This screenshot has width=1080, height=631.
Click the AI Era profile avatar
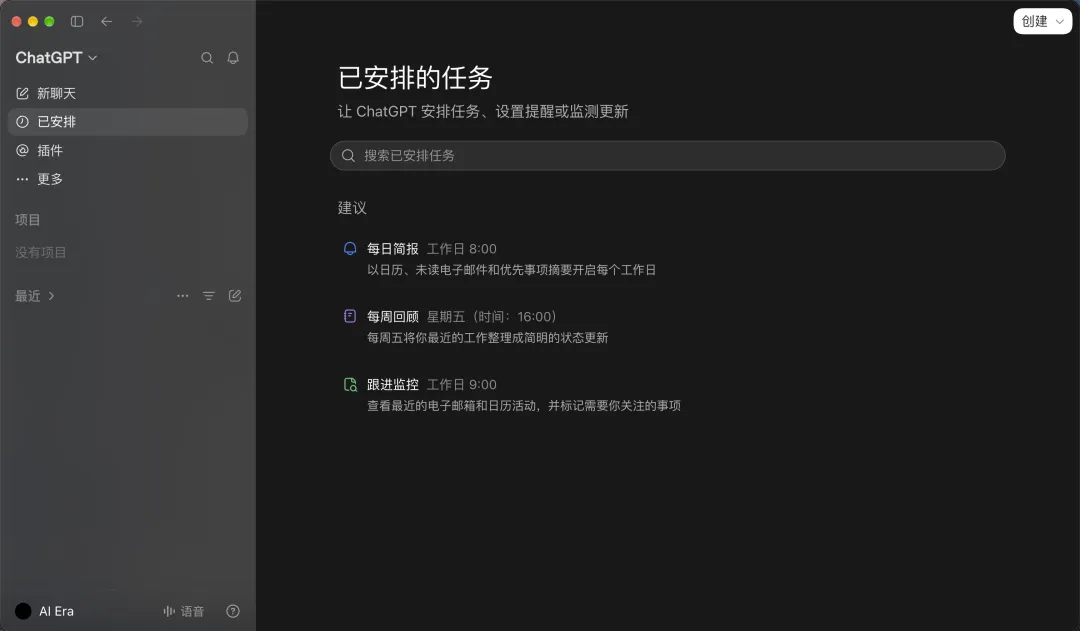coord(23,611)
